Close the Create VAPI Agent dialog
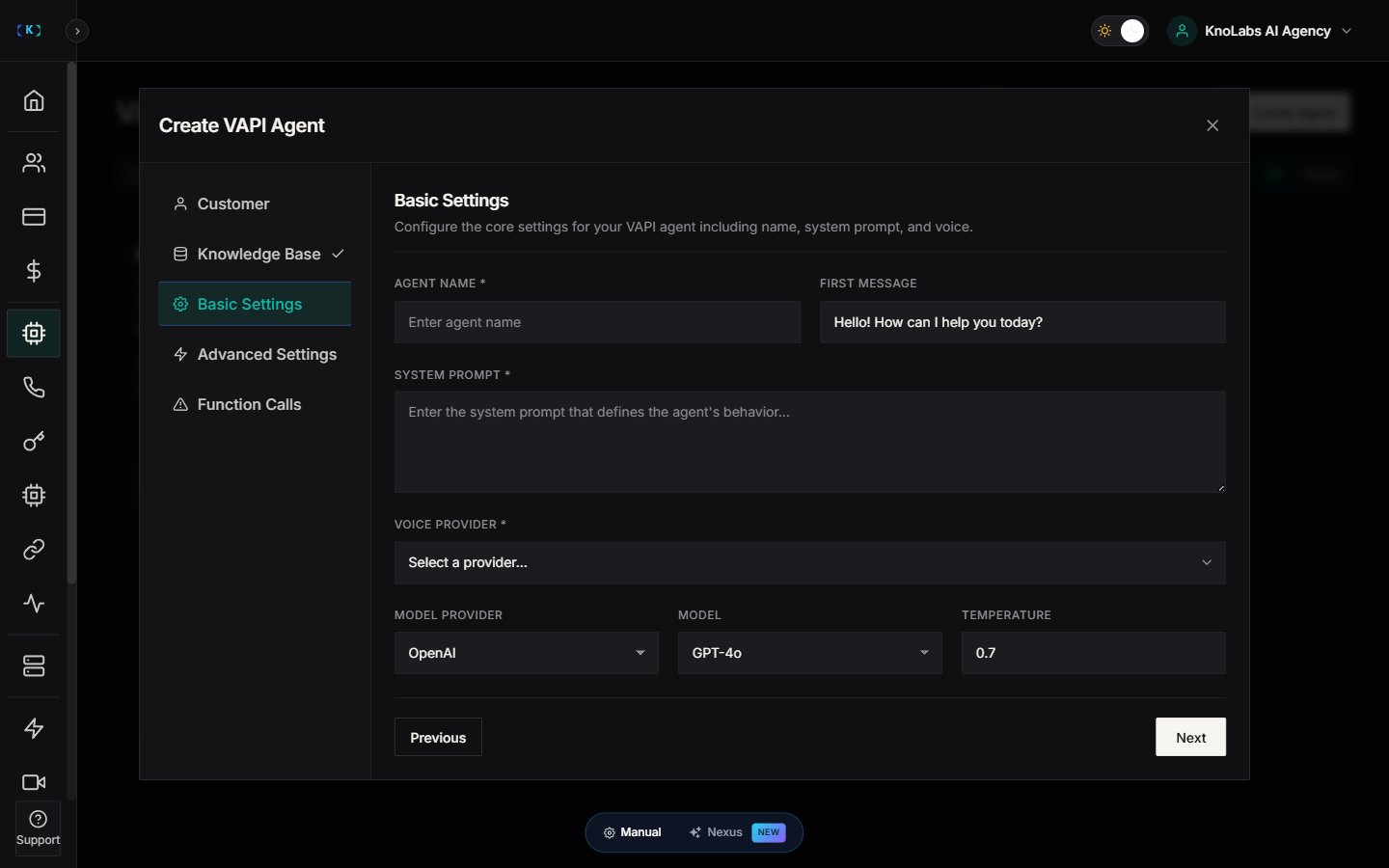The image size is (1389, 868). coord(1212,125)
